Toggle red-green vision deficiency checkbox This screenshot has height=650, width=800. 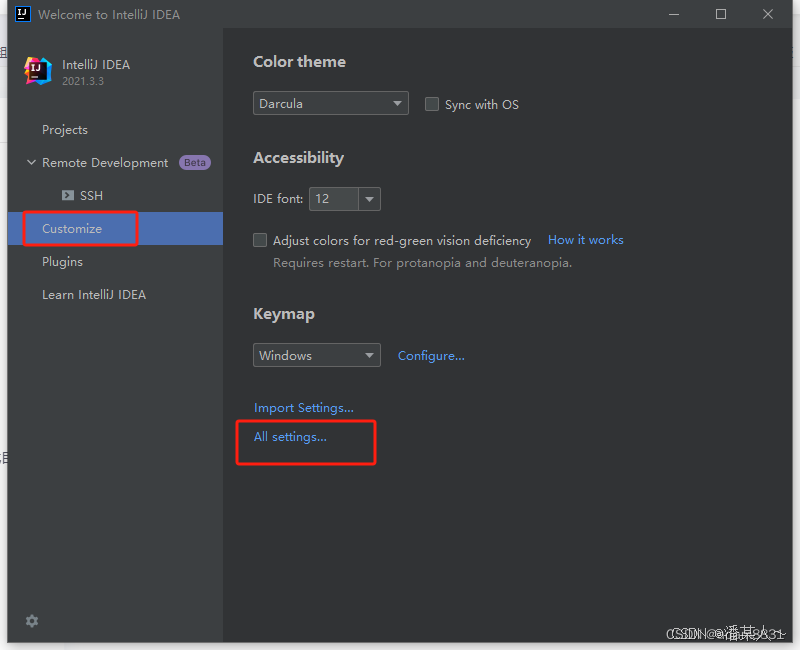(260, 240)
